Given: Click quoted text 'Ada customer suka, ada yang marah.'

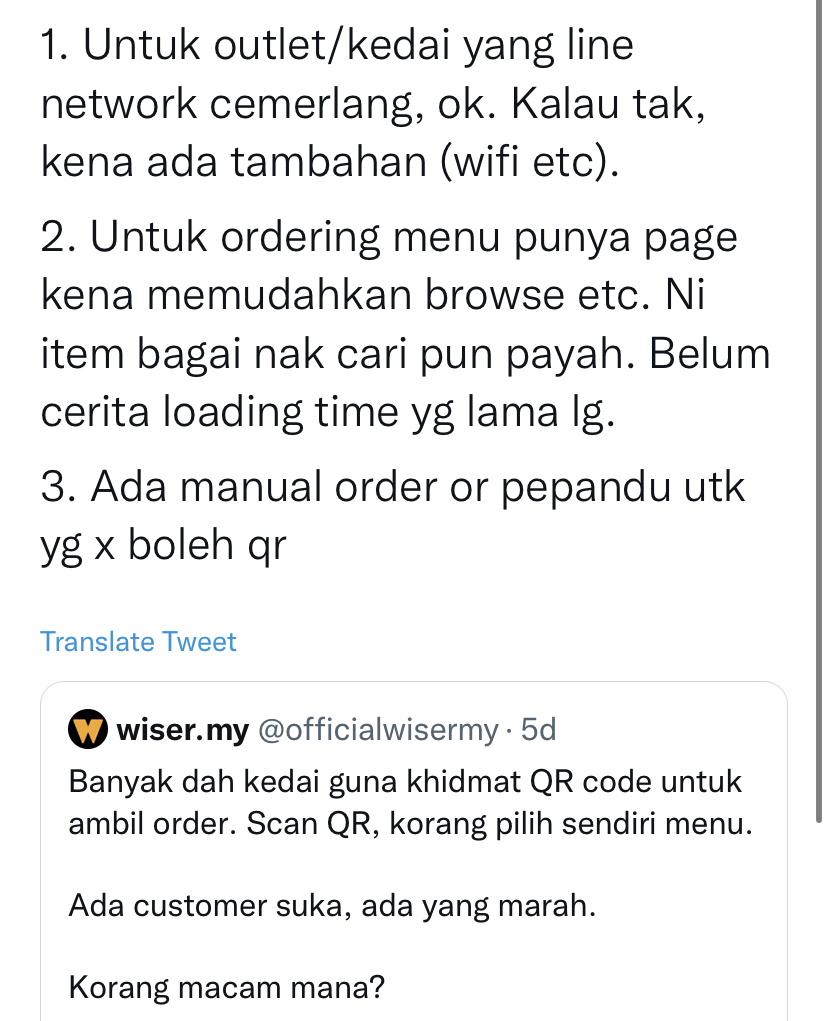Looking at the screenshot, I should (x=332, y=906).
